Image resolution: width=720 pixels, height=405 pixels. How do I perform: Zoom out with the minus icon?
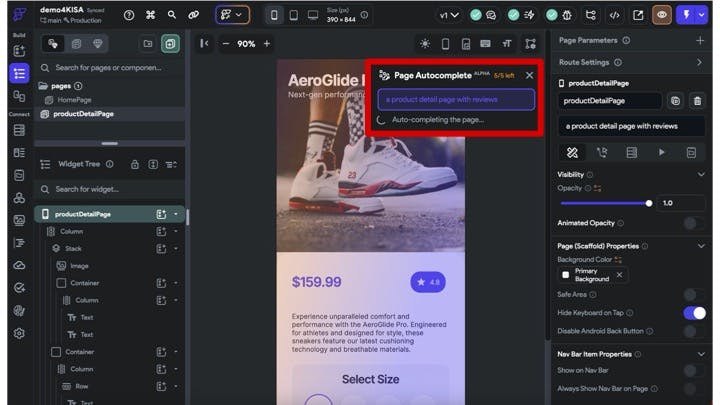[225, 44]
